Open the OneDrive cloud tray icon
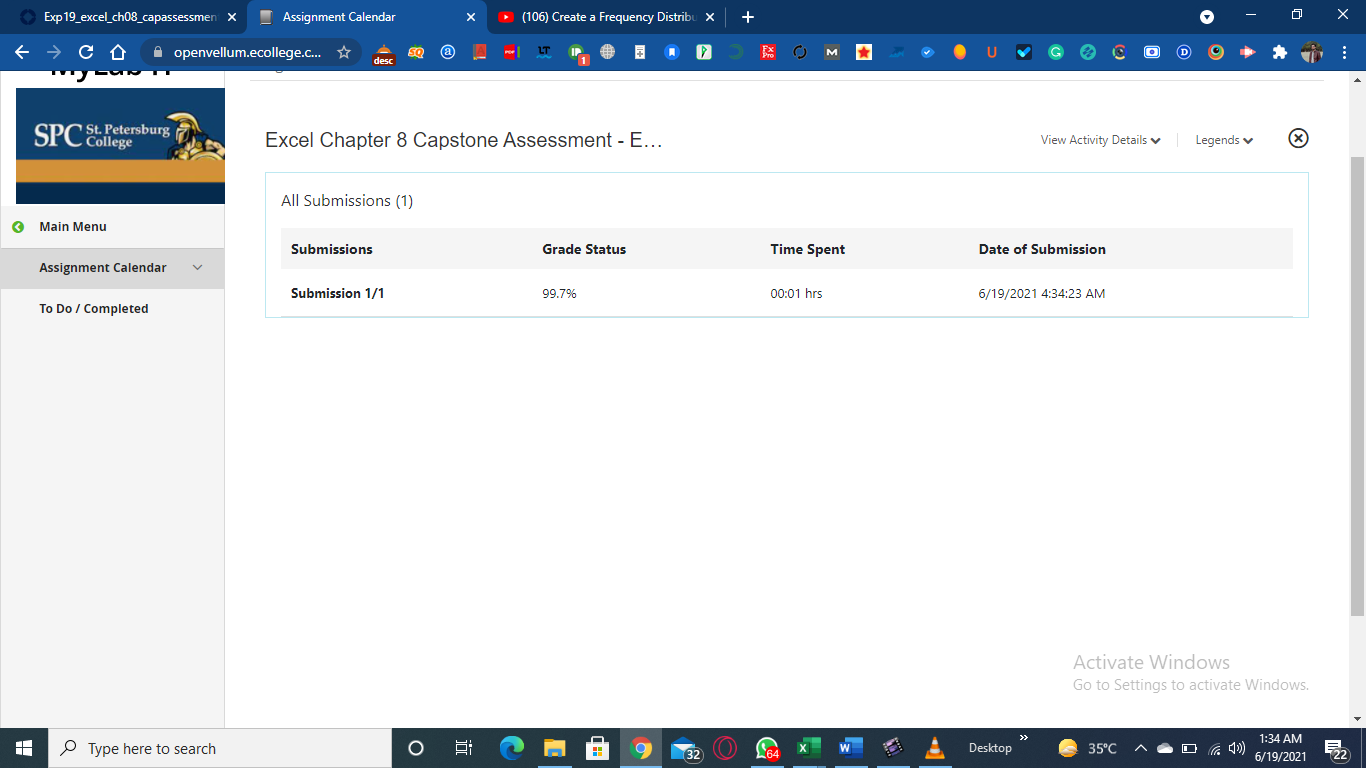The height and width of the screenshot is (768, 1366). tap(1165, 748)
